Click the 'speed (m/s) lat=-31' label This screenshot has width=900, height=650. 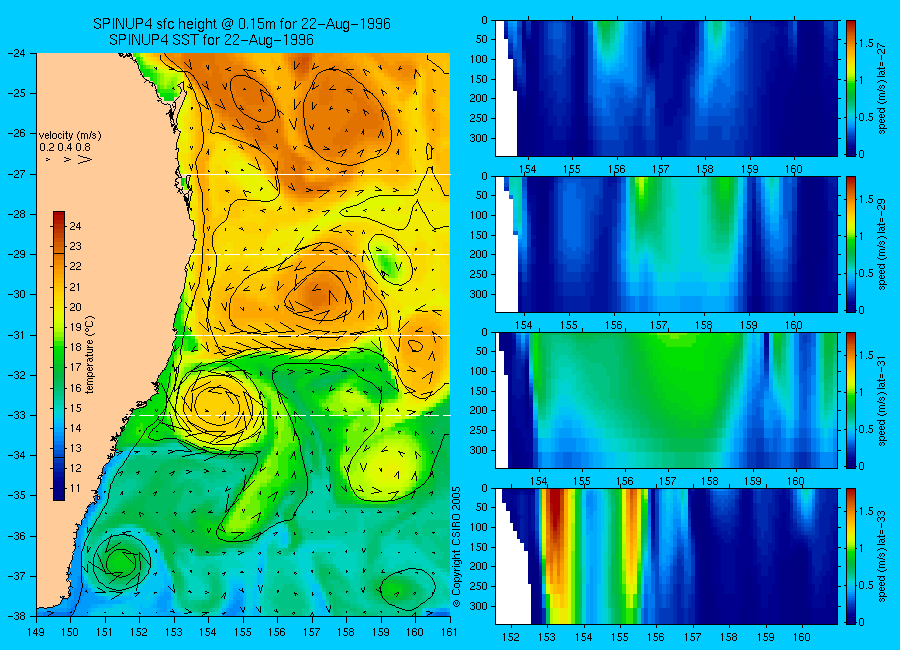(883, 403)
